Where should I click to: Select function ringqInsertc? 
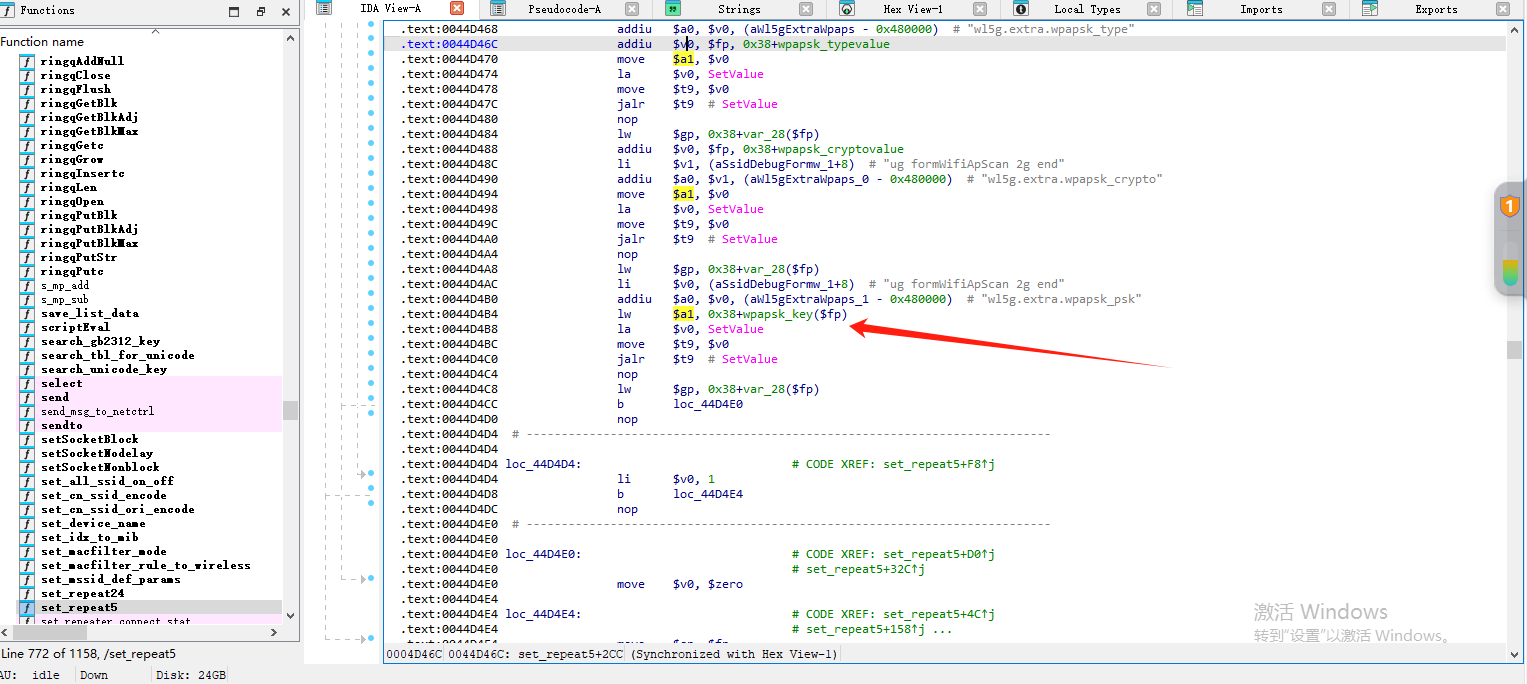point(82,173)
